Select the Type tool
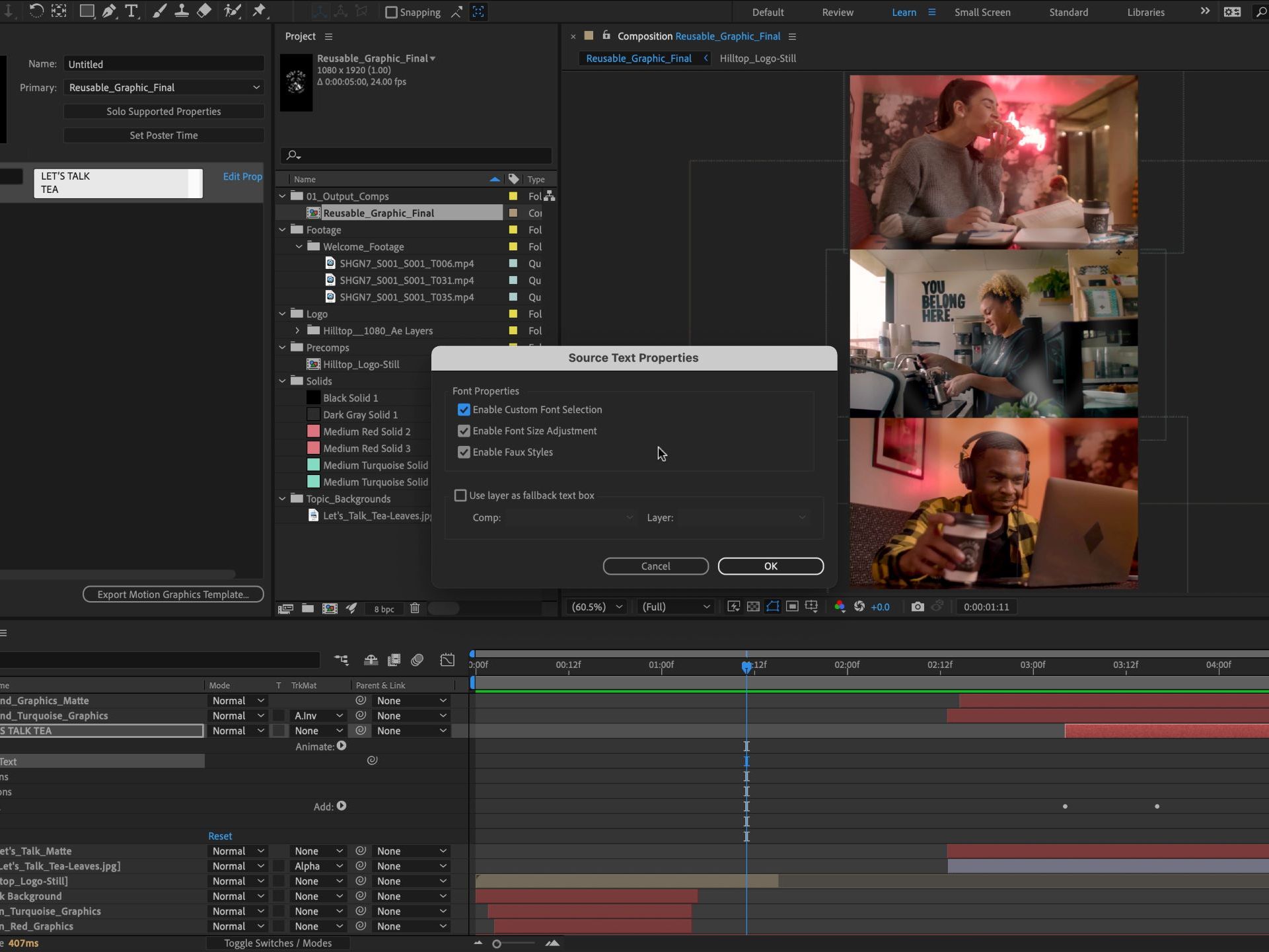The width and height of the screenshot is (1269, 952). (131, 11)
